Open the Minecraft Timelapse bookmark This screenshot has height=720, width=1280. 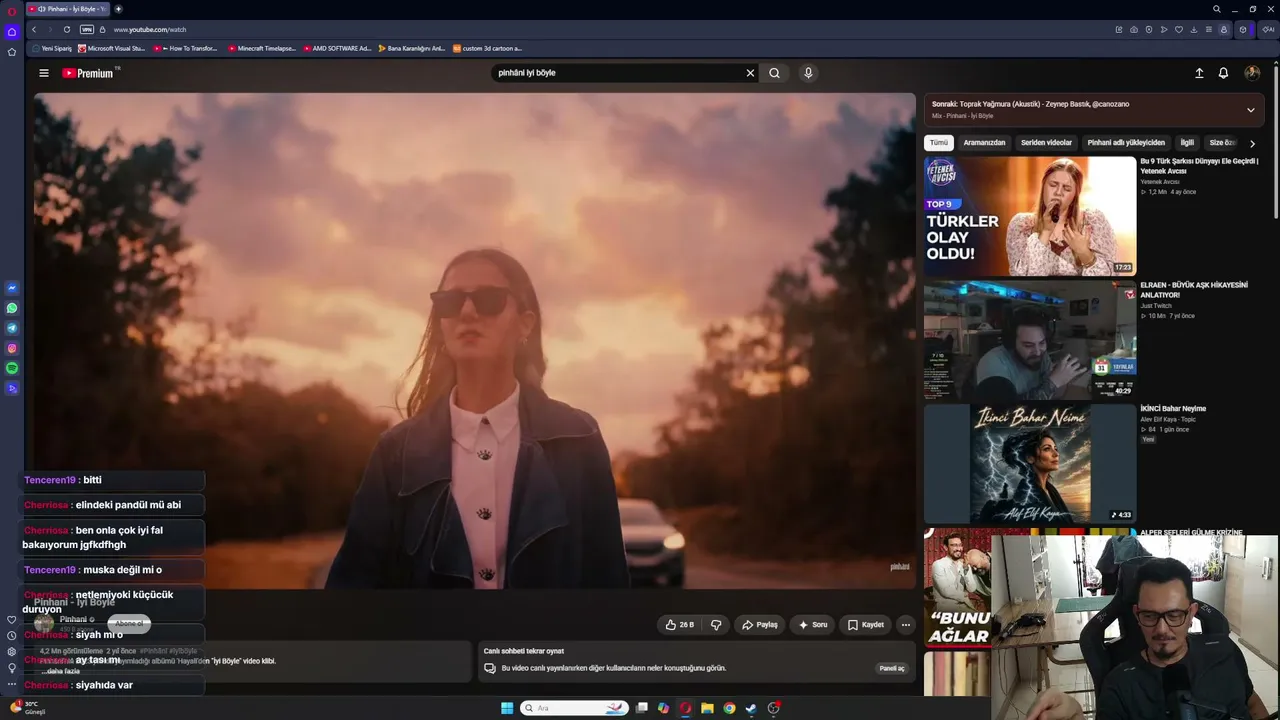click(x=262, y=48)
